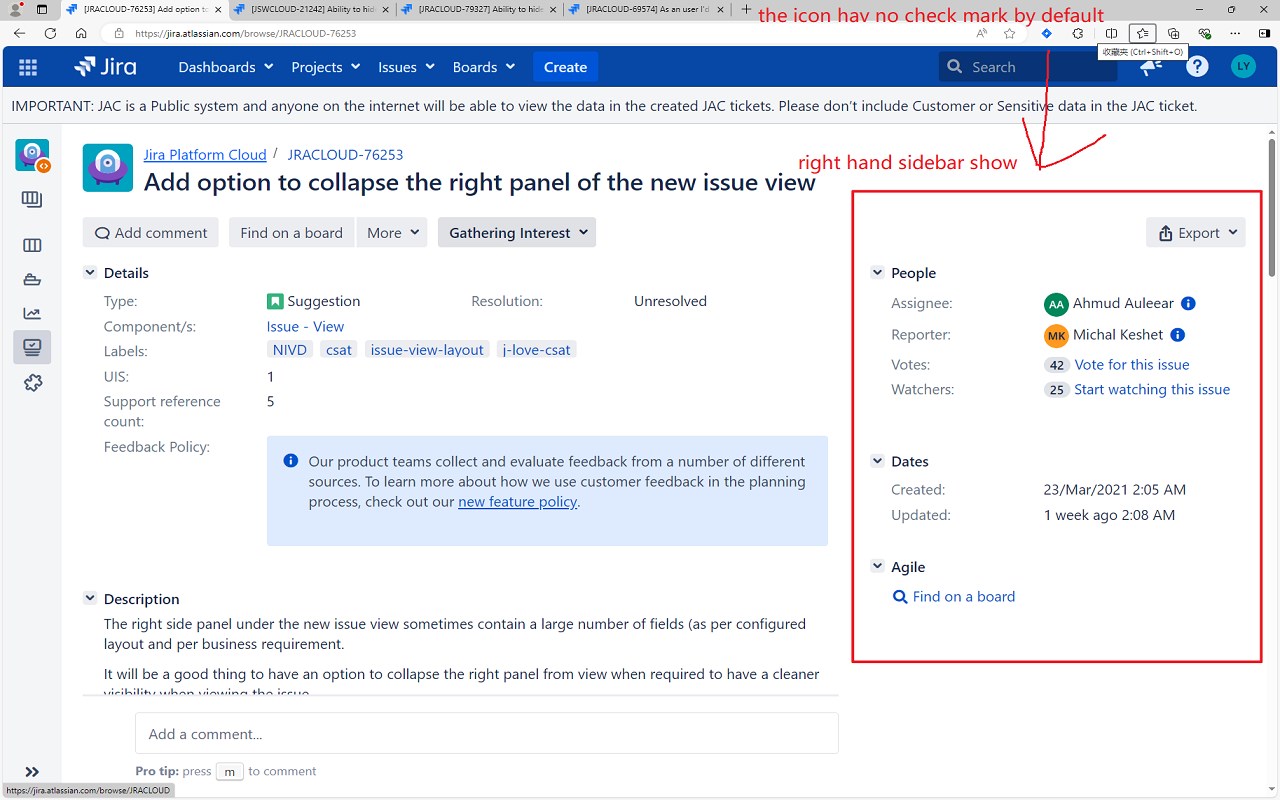Open the LY user profile avatar menu
Screen dimensions: 1280x800
(x=1243, y=67)
